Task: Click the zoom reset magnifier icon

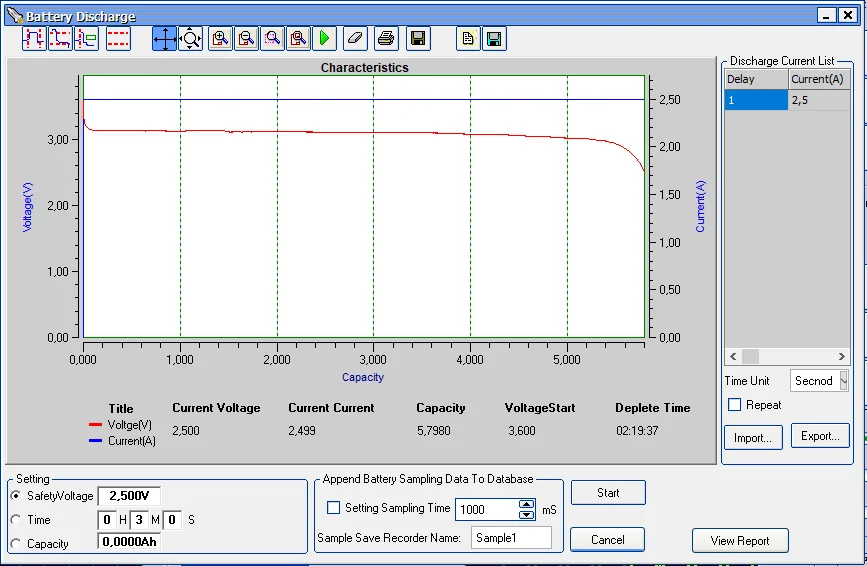Action: click(298, 39)
